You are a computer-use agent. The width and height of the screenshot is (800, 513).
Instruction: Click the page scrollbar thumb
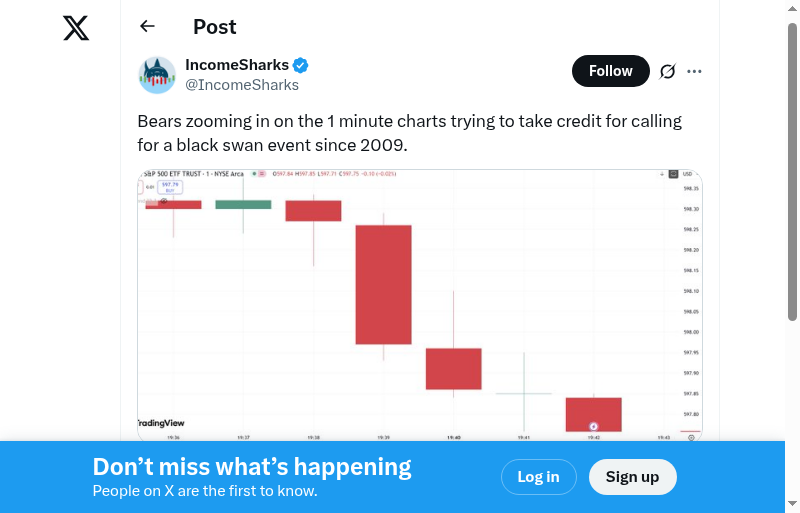coord(792,170)
